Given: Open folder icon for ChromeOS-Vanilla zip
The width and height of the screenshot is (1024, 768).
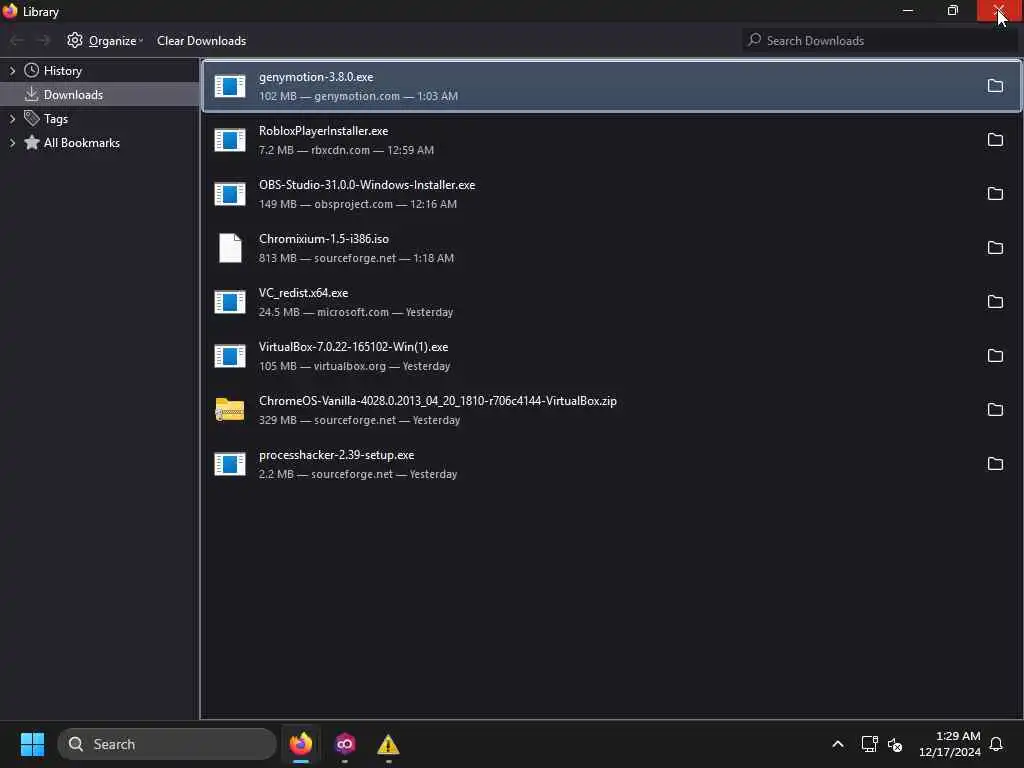Looking at the screenshot, I should pyautogui.click(x=995, y=409).
